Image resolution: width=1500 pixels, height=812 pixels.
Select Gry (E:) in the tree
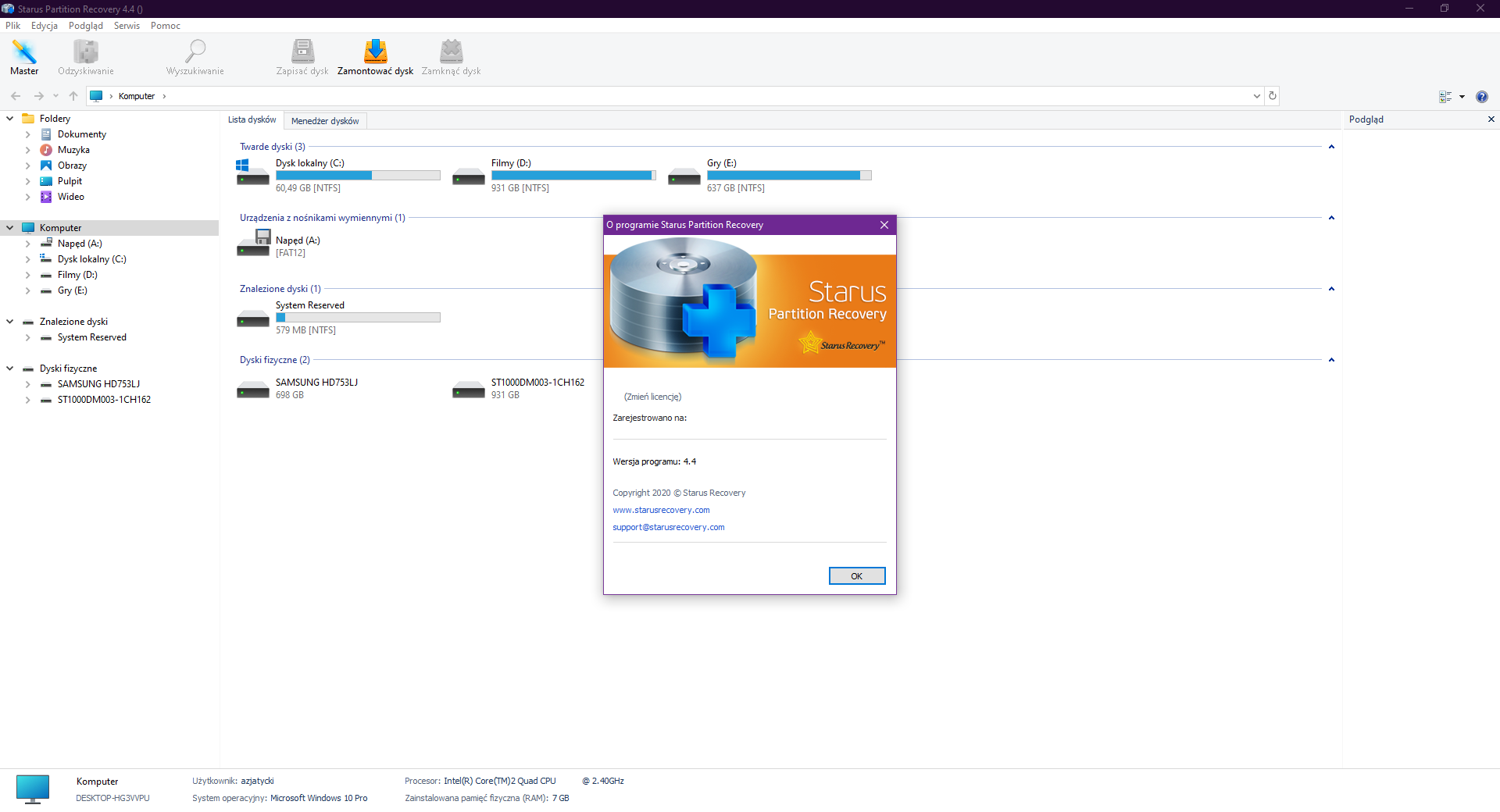(x=73, y=290)
